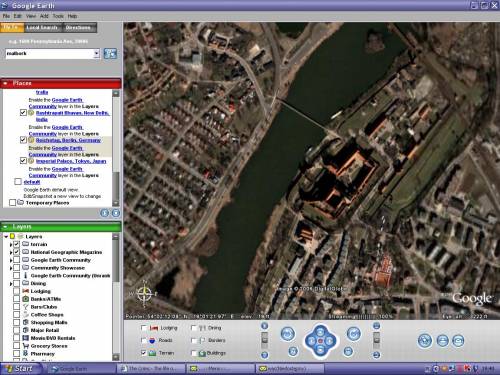This screenshot has width=500, height=375.
Task: Open the Imperial Palace, Tokyo, Japan link
Action: (71, 161)
